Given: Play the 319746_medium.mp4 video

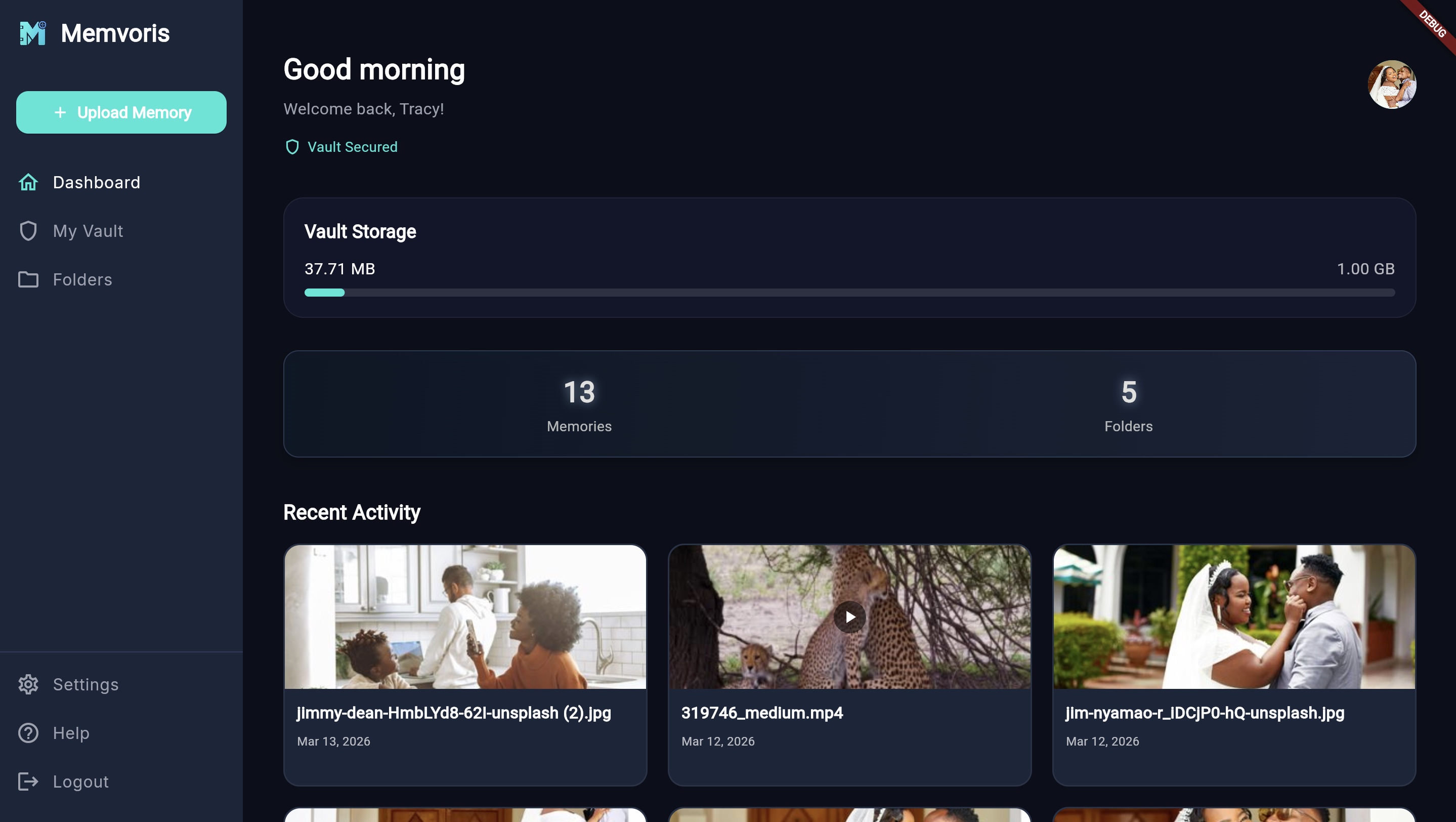Looking at the screenshot, I should (x=849, y=617).
